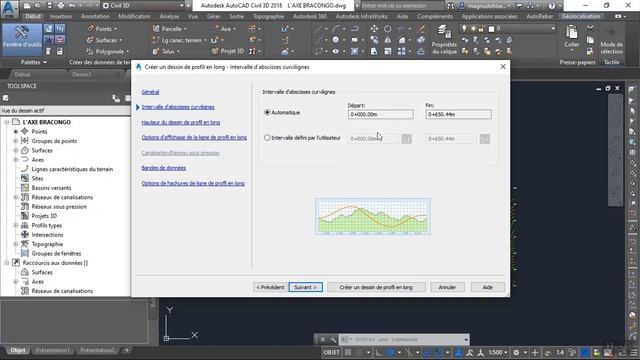Expand the Topographie node

click(x=16, y=244)
